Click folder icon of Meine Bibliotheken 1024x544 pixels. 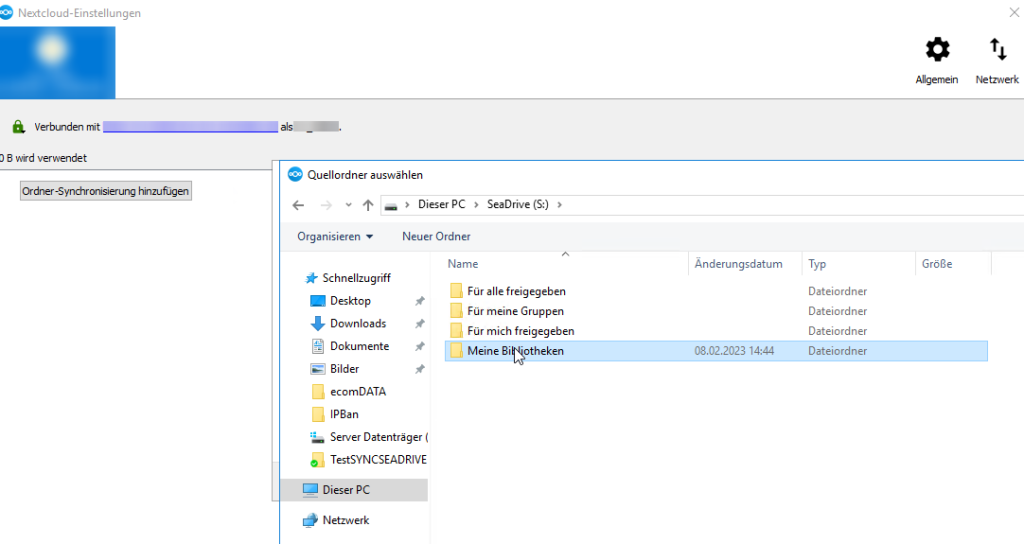[456, 351]
